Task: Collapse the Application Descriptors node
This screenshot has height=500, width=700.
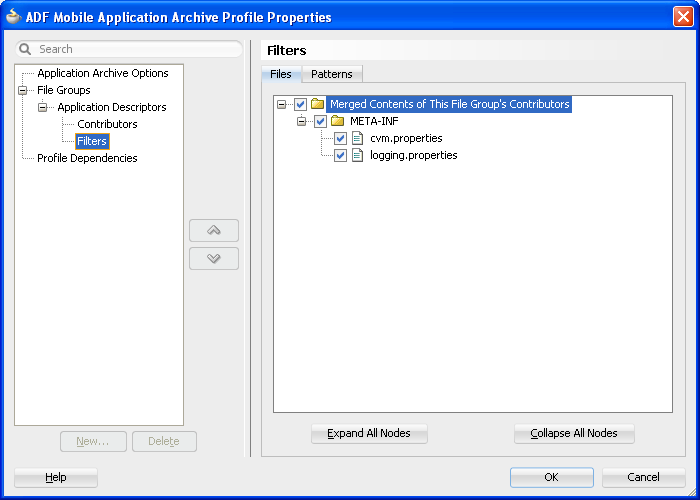Action: click(42, 108)
